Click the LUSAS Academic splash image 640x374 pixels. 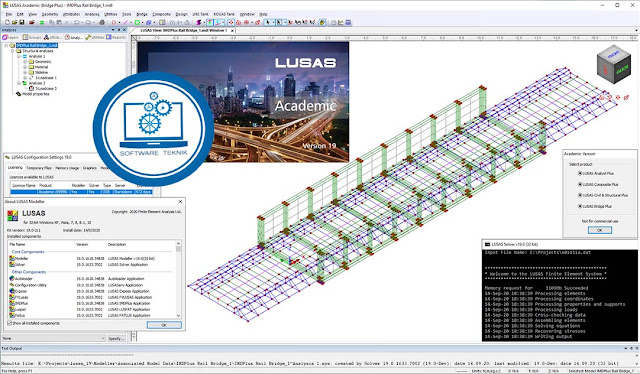(243, 102)
